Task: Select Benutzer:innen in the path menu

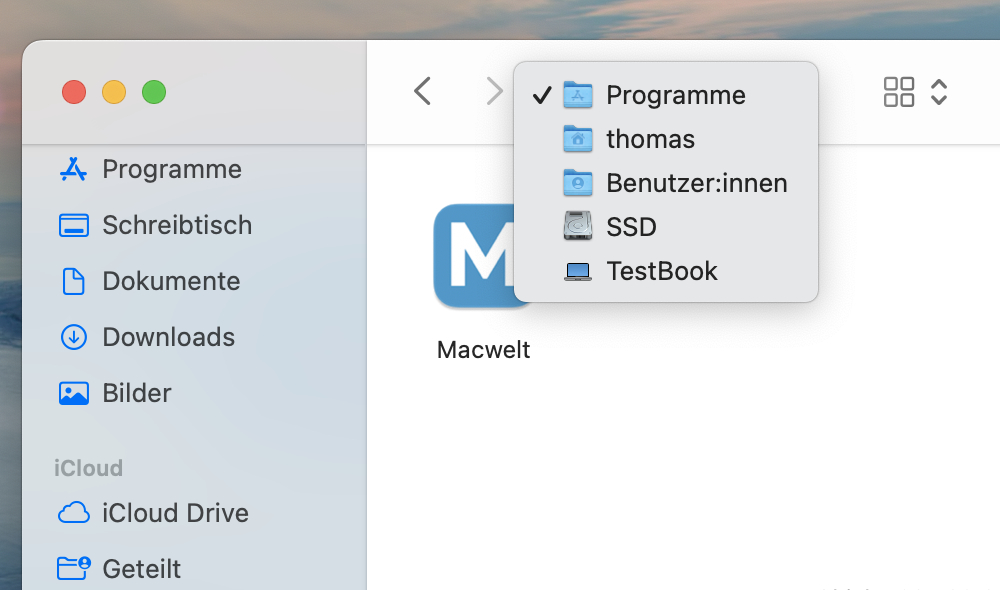Action: [666, 183]
